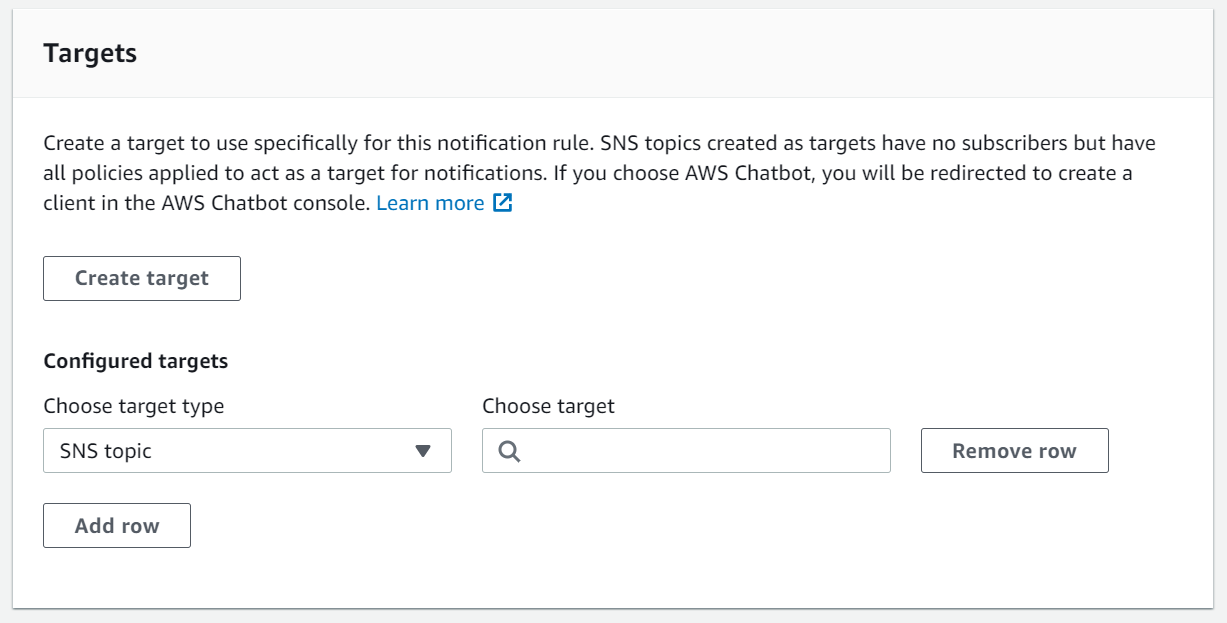Click the Targets panel header bar
The width and height of the screenshot is (1227, 623).
coord(613,53)
